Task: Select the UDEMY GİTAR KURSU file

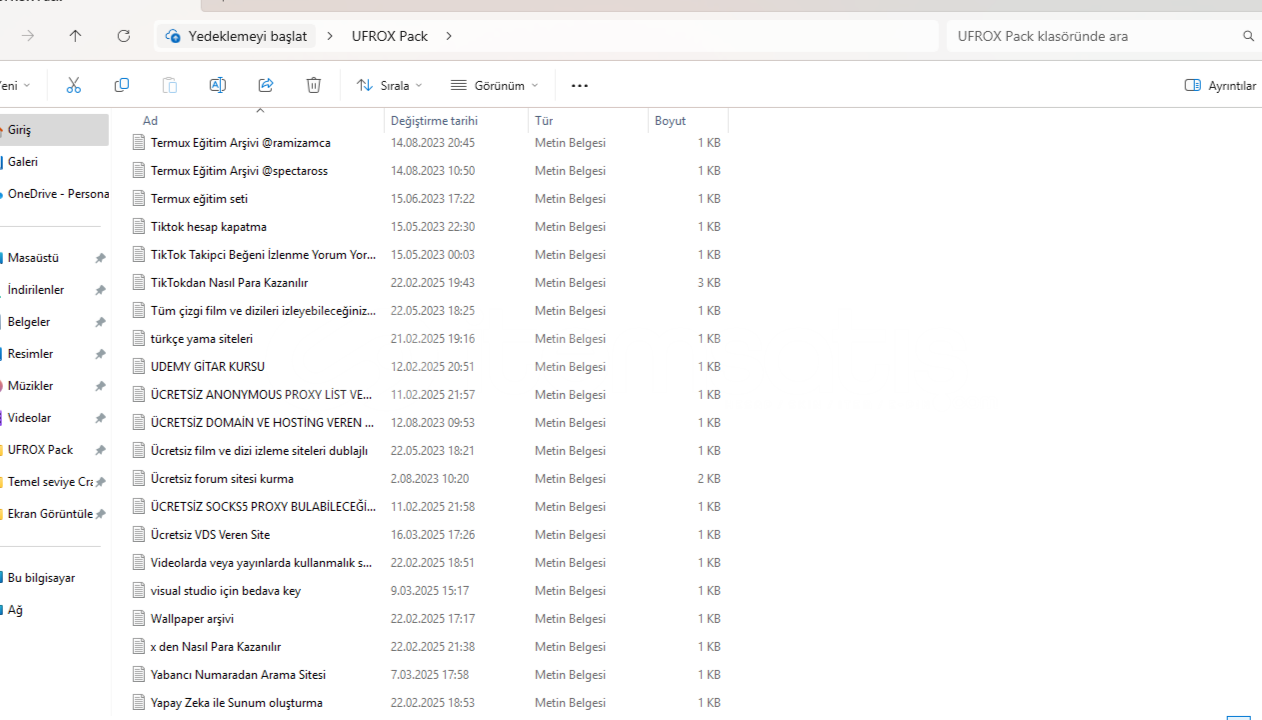Action: coord(207,367)
